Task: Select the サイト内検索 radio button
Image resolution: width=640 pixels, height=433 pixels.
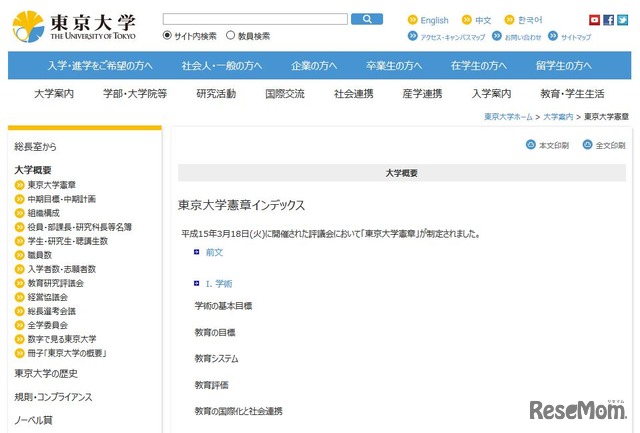Action: click(x=167, y=35)
